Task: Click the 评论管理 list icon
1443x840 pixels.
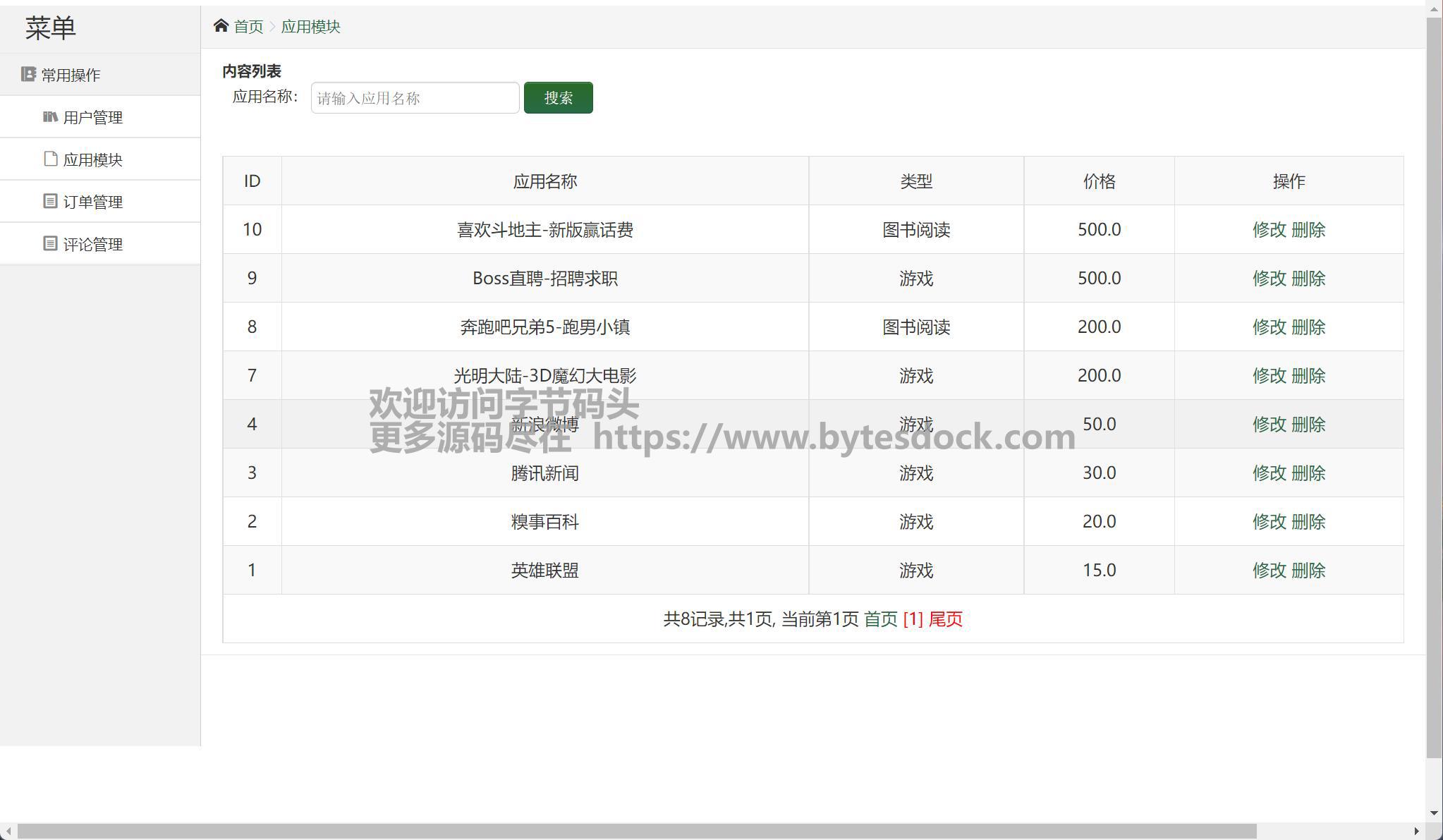Action: pyautogui.click(x=50, y=243)
